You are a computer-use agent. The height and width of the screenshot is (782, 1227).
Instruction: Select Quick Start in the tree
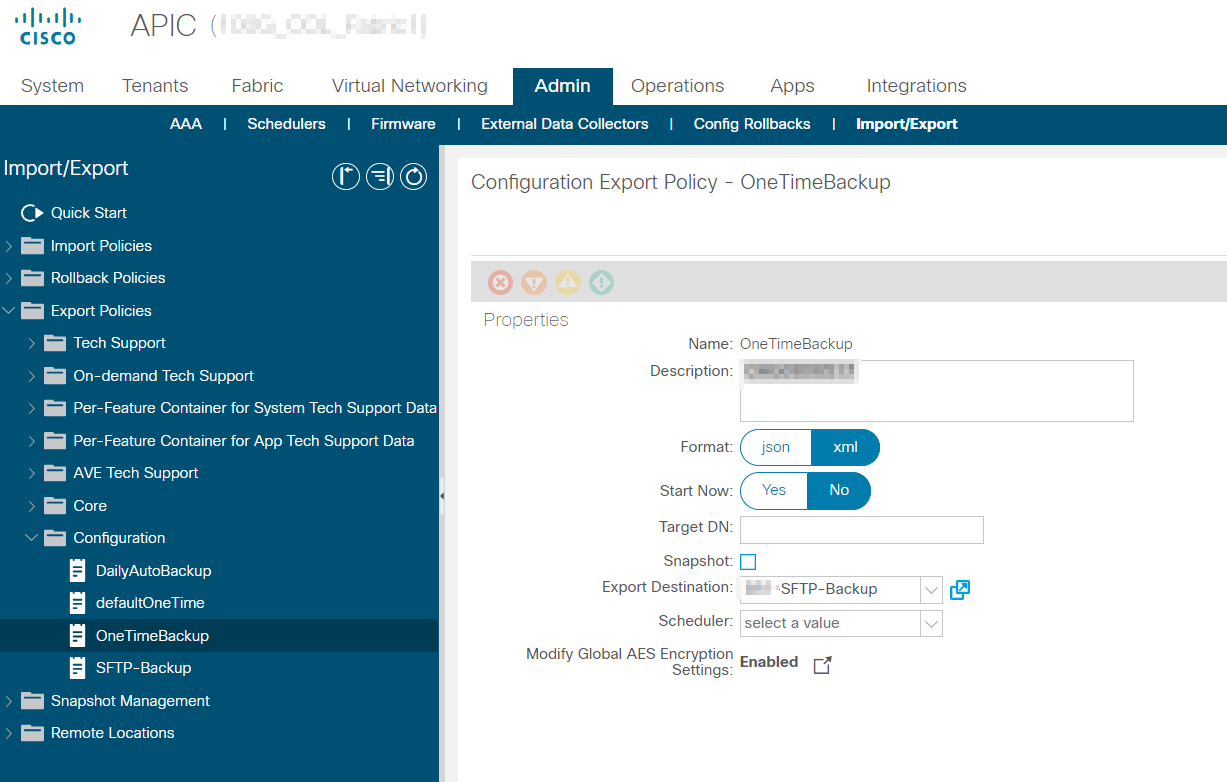[89, 213]
